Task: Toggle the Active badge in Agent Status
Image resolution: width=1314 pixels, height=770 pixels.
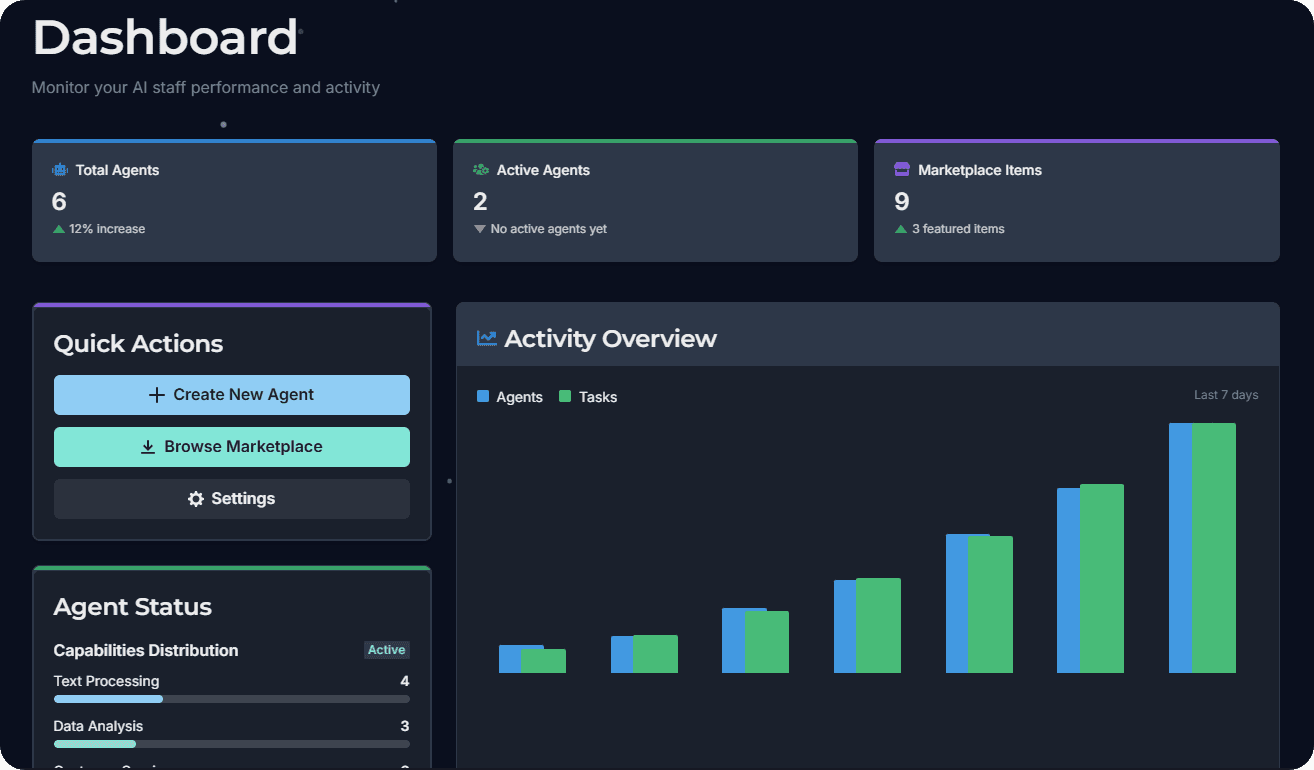Action: [387, 650]
